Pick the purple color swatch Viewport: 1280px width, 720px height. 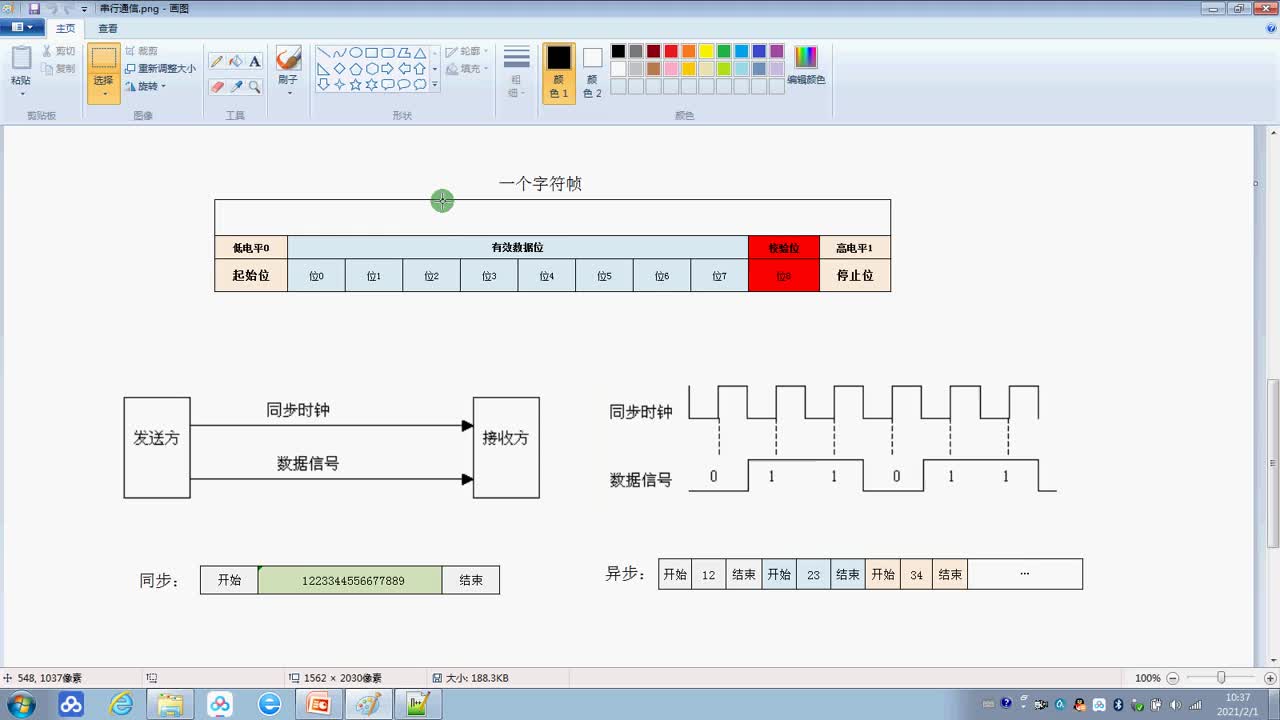pyautogui.click(x=777, y=51)
